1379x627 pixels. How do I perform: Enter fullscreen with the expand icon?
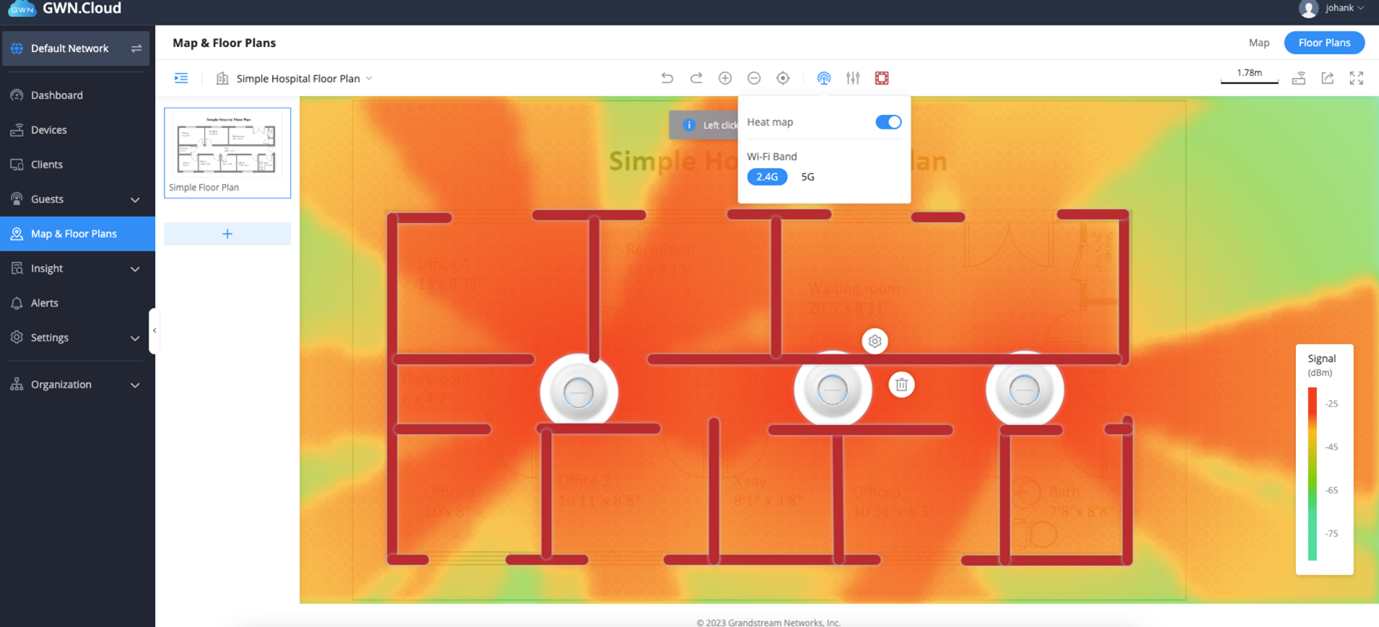click(1356, 78)
